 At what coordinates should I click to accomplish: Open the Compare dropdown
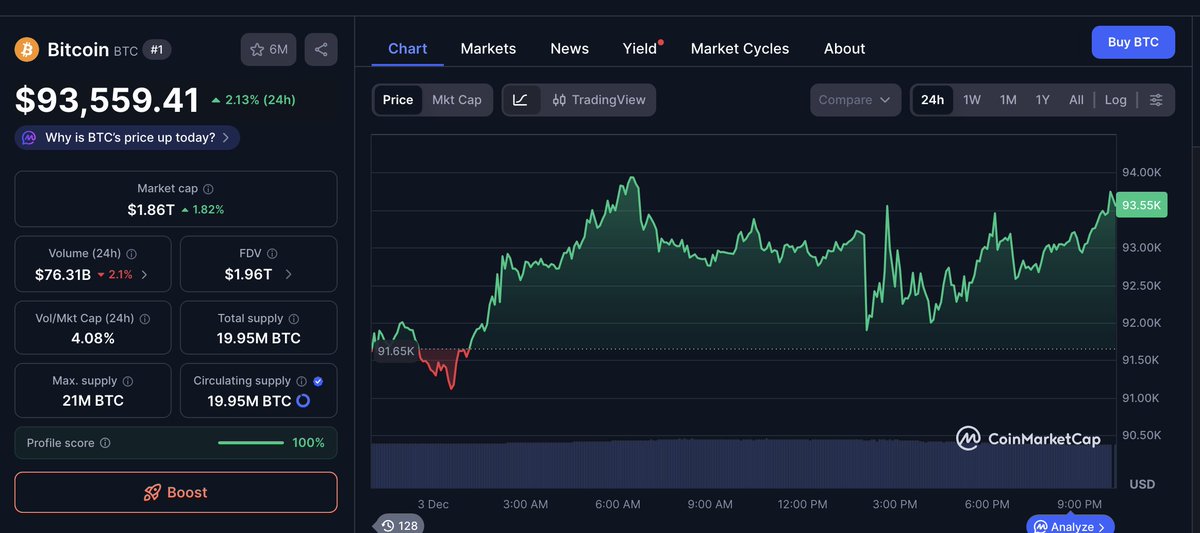coord(855,100)
